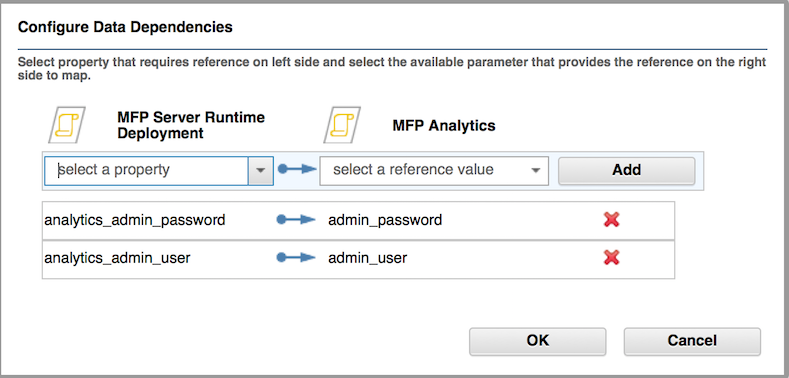Dismiss dialog with the Cancel button
Viewport: 789px width, 378px height.
[x=692, y=341]
